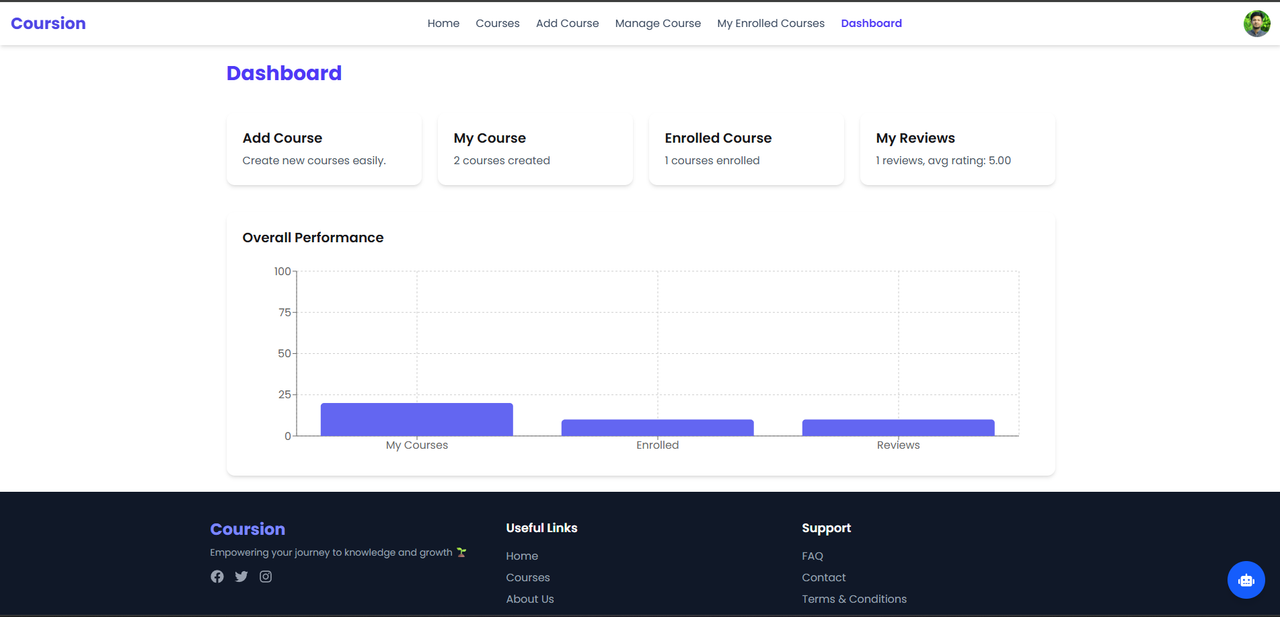Open Courses in top navigation

(x=497, y=23)
